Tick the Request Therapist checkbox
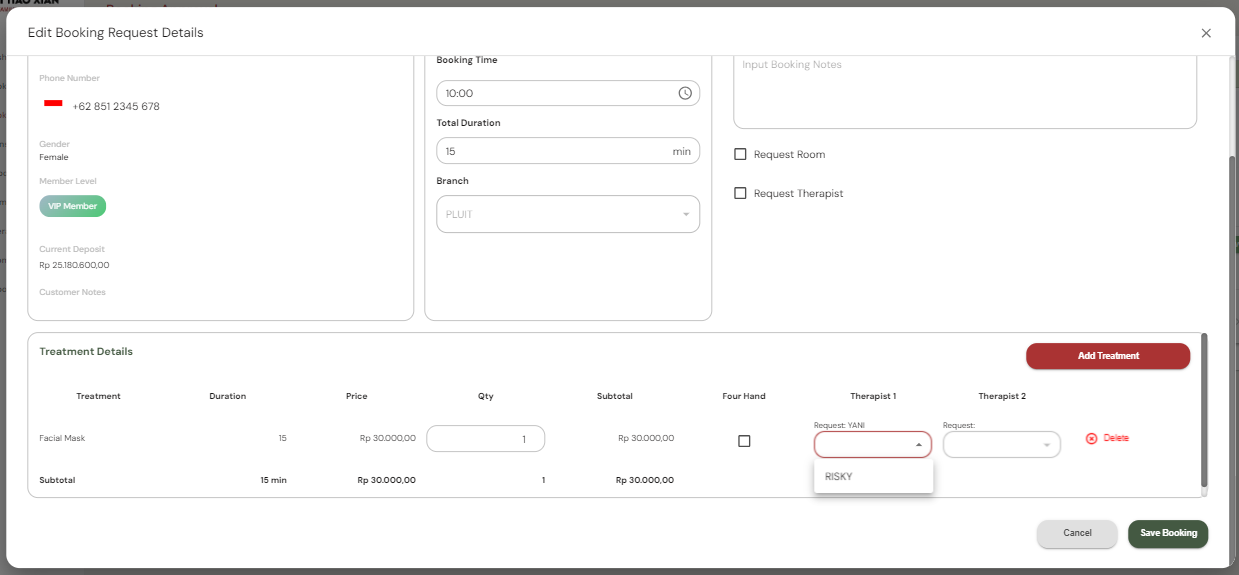Image resolution: width=1239 pixels, height=575 pixels. 741,194
